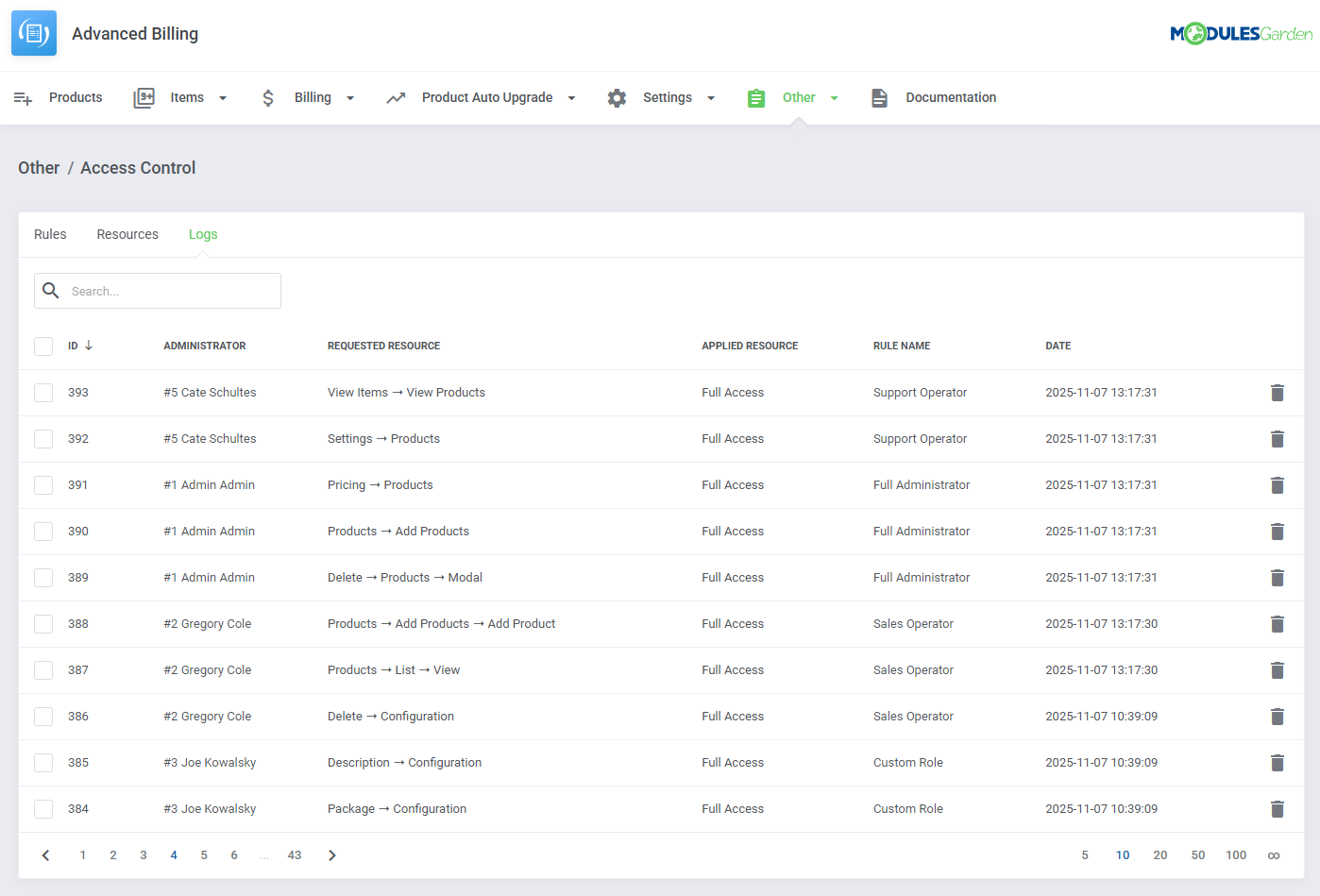Open administrator profile #5 Cate Schultes
Screen dimensions: 1320x896
(210, 392)
